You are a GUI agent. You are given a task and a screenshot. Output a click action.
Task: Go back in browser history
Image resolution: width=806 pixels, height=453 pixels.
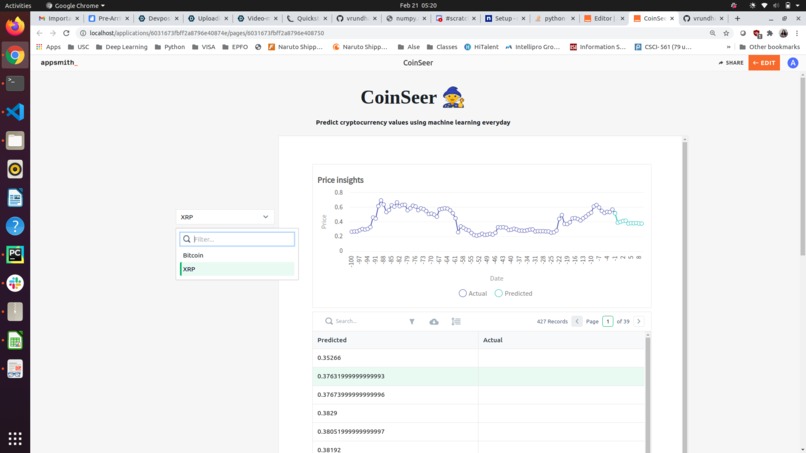[40, 33]
